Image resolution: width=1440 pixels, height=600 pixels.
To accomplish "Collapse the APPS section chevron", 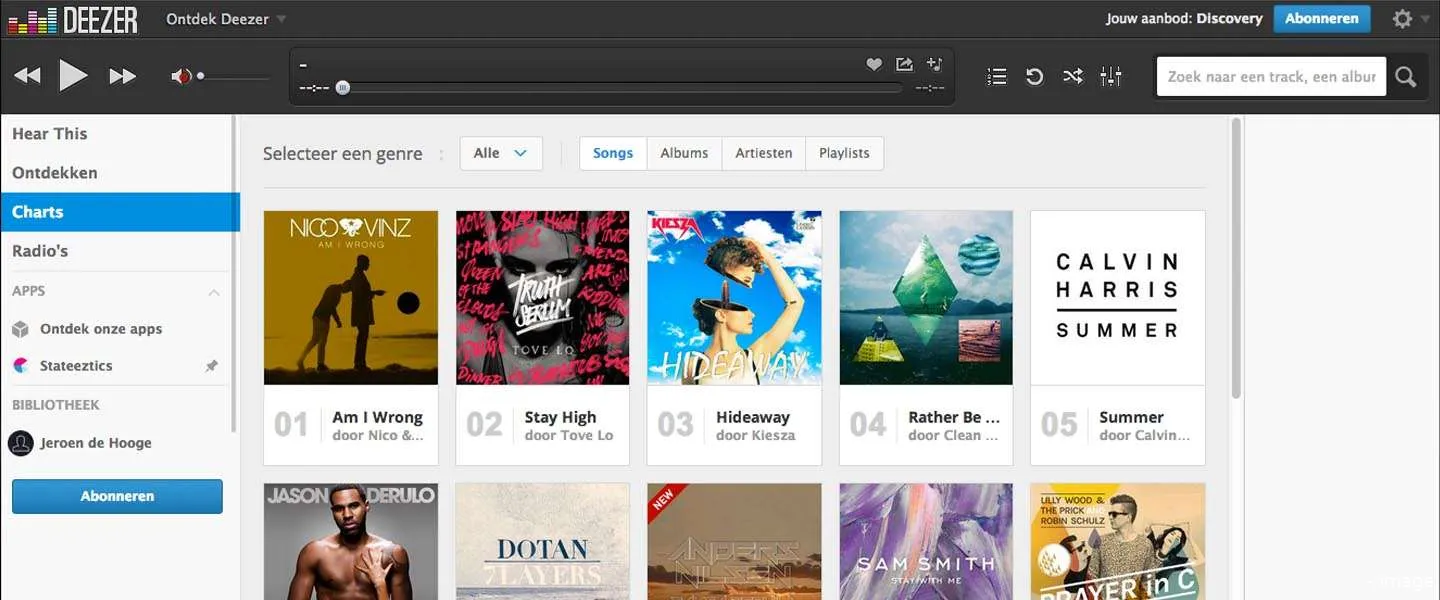I will coord(213,290).
